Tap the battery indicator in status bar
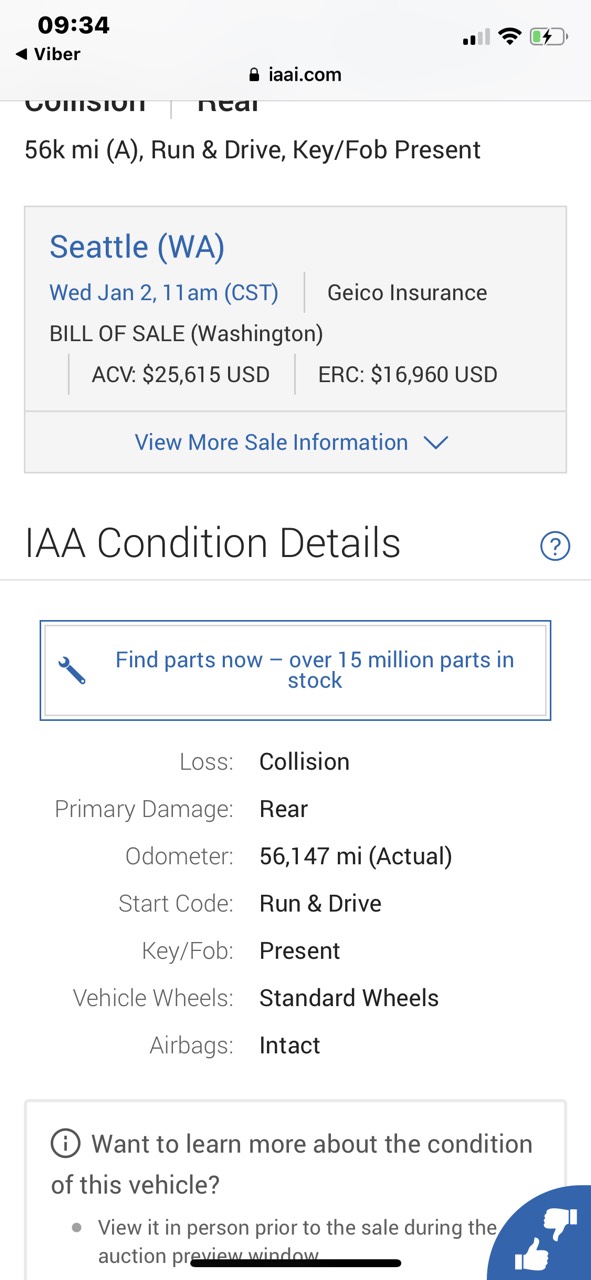Viewport: 591px width, 1280px height. (x=548, y=37)
